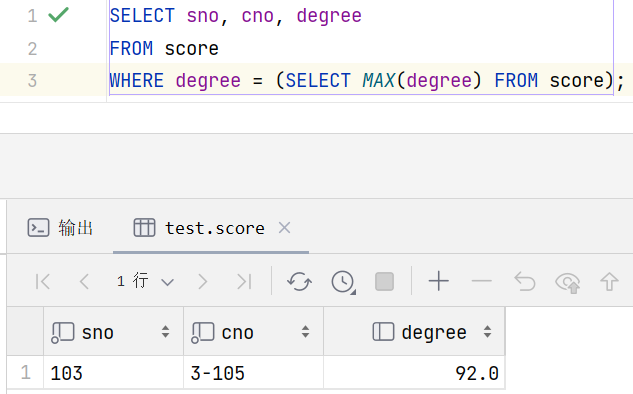This screenshot has width=633, height=394.
Task: Revert changes with undo arrow
Action: pyautogui.click(x=525, y=281)
